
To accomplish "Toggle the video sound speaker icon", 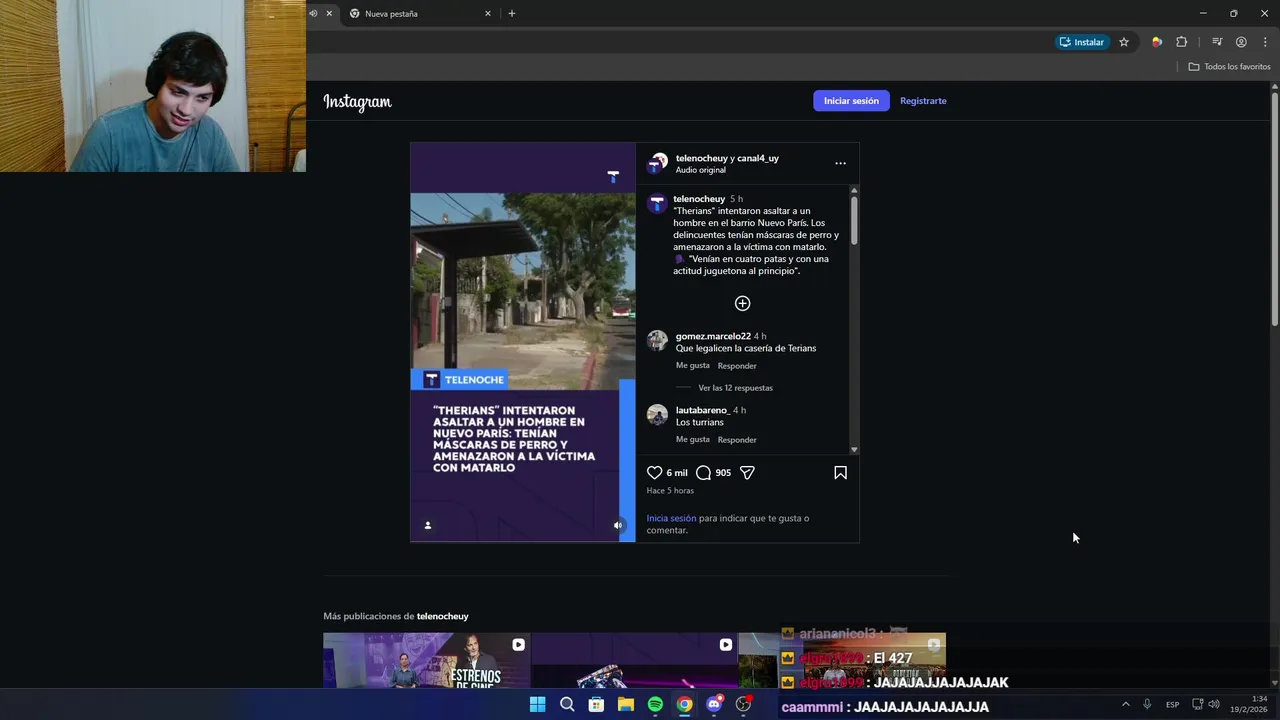I will coord(618,525).
